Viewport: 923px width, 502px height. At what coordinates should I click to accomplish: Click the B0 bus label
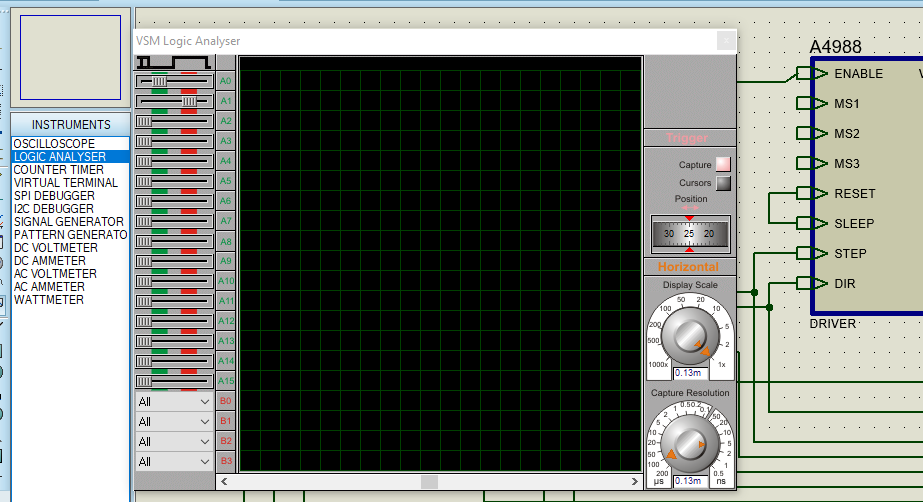225,401
